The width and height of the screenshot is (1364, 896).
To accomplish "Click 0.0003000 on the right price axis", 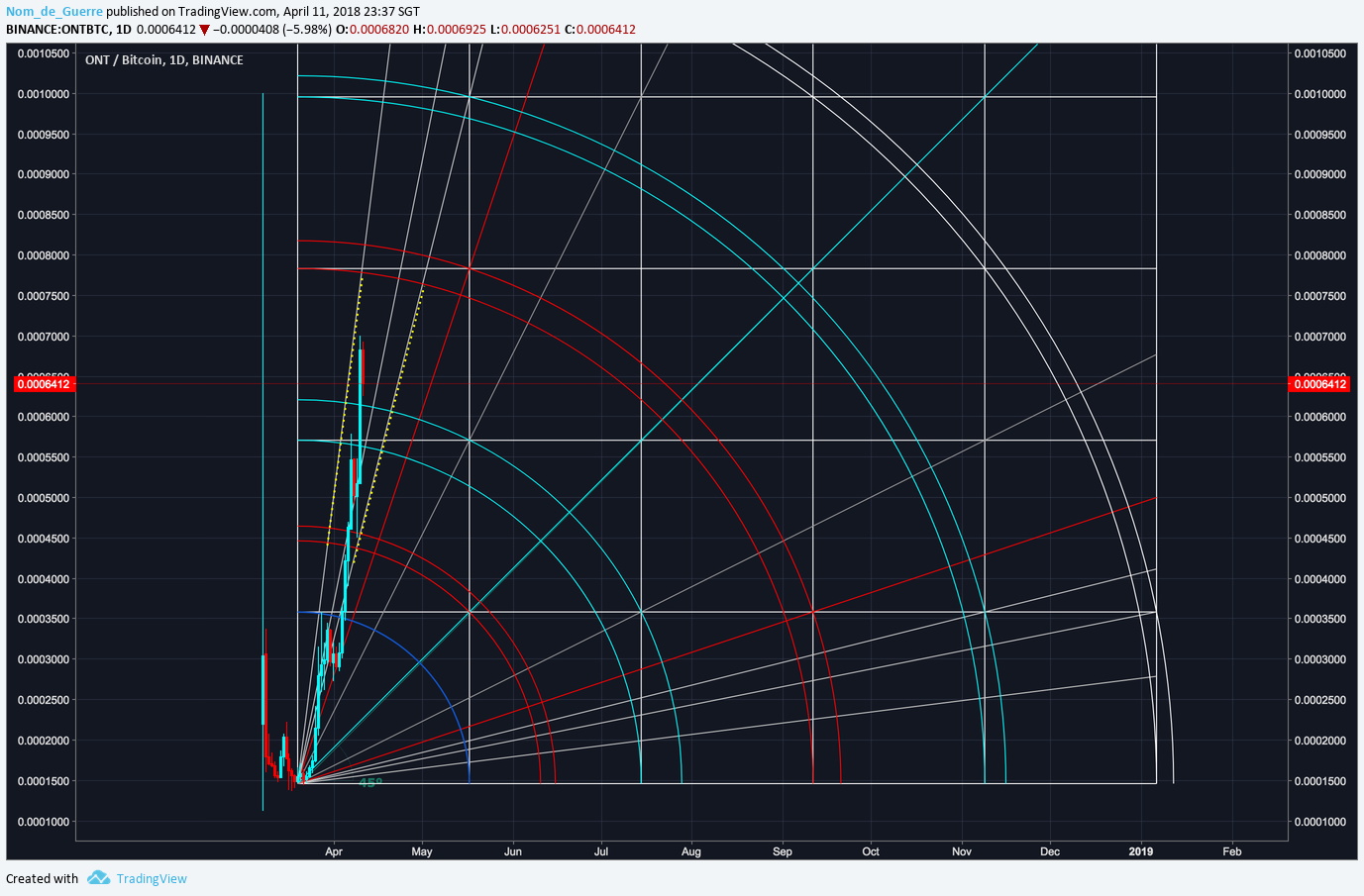I will pyautogui.click(x=1320, y=659).
